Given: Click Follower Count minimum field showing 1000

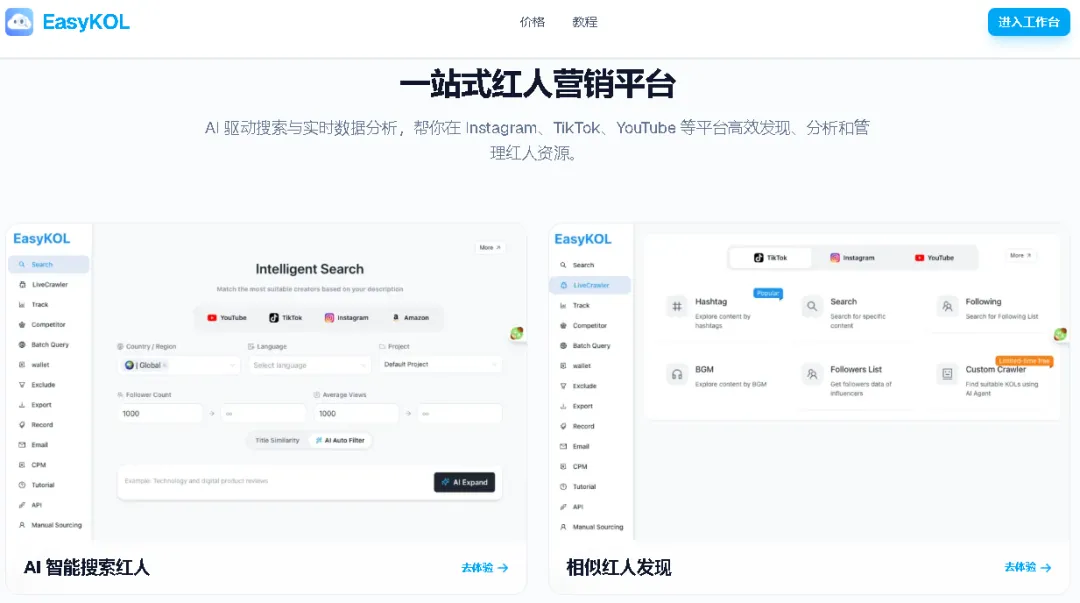Looking at the screenshot, I should tap(160, 413).
